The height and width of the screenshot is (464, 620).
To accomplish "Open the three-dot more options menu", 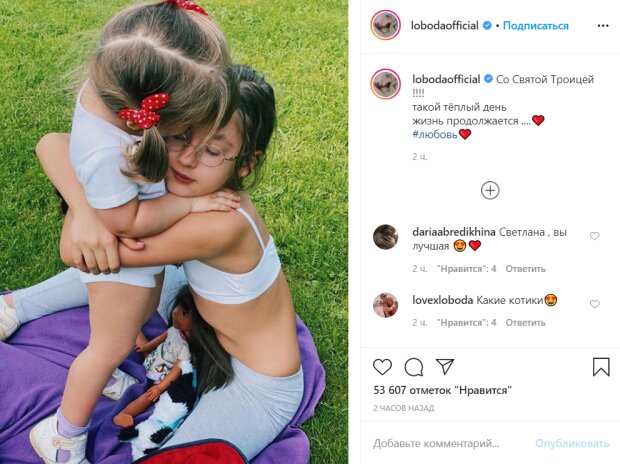I will pos(603,26).
